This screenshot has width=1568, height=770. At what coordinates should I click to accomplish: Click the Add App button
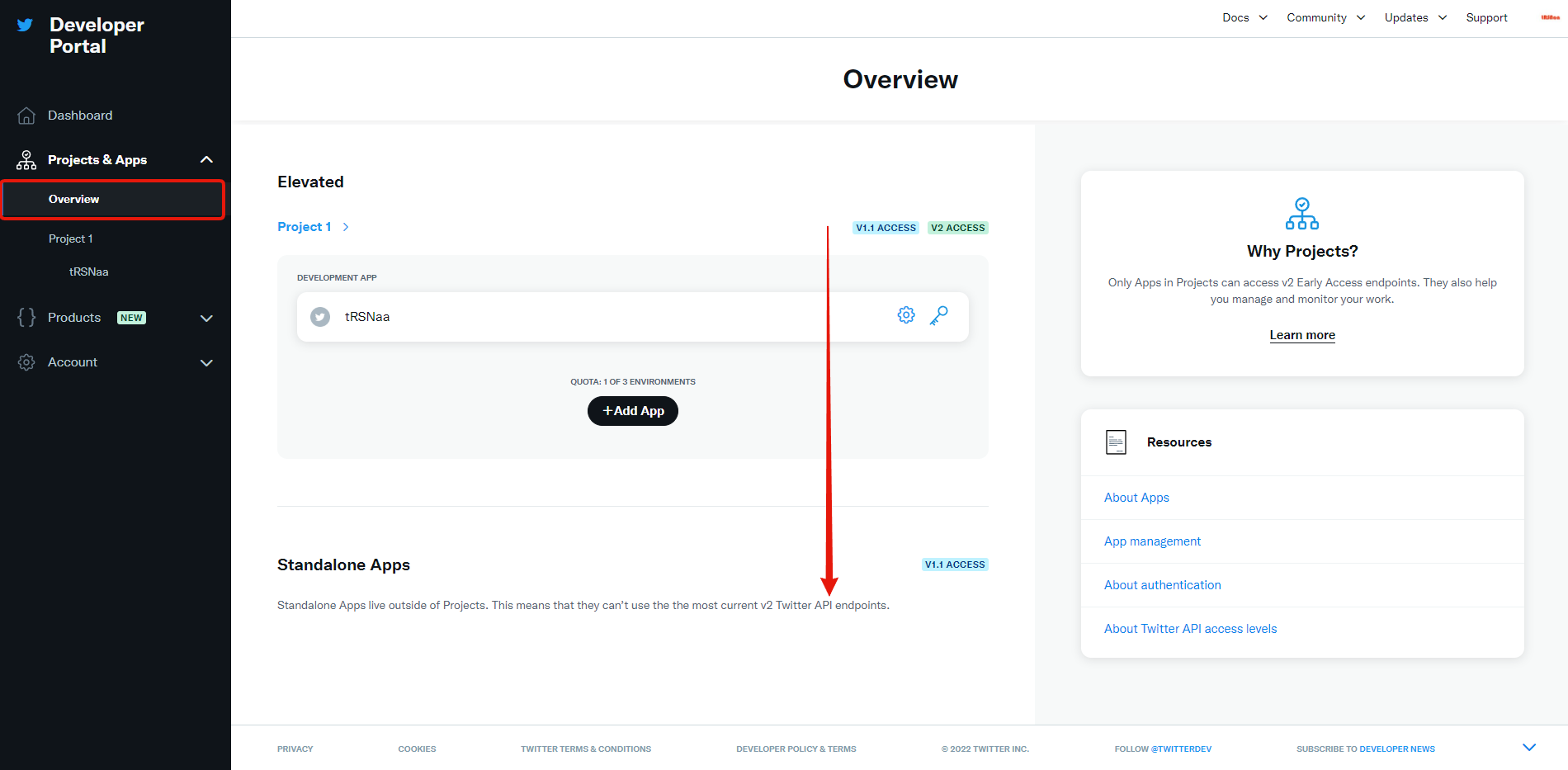tap(632, 410)
